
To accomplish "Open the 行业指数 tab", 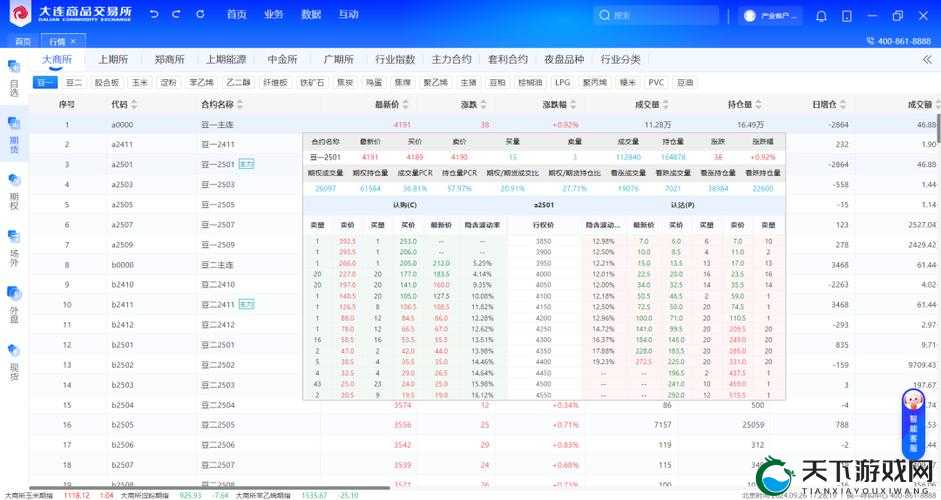I will [x=395, y=59].
